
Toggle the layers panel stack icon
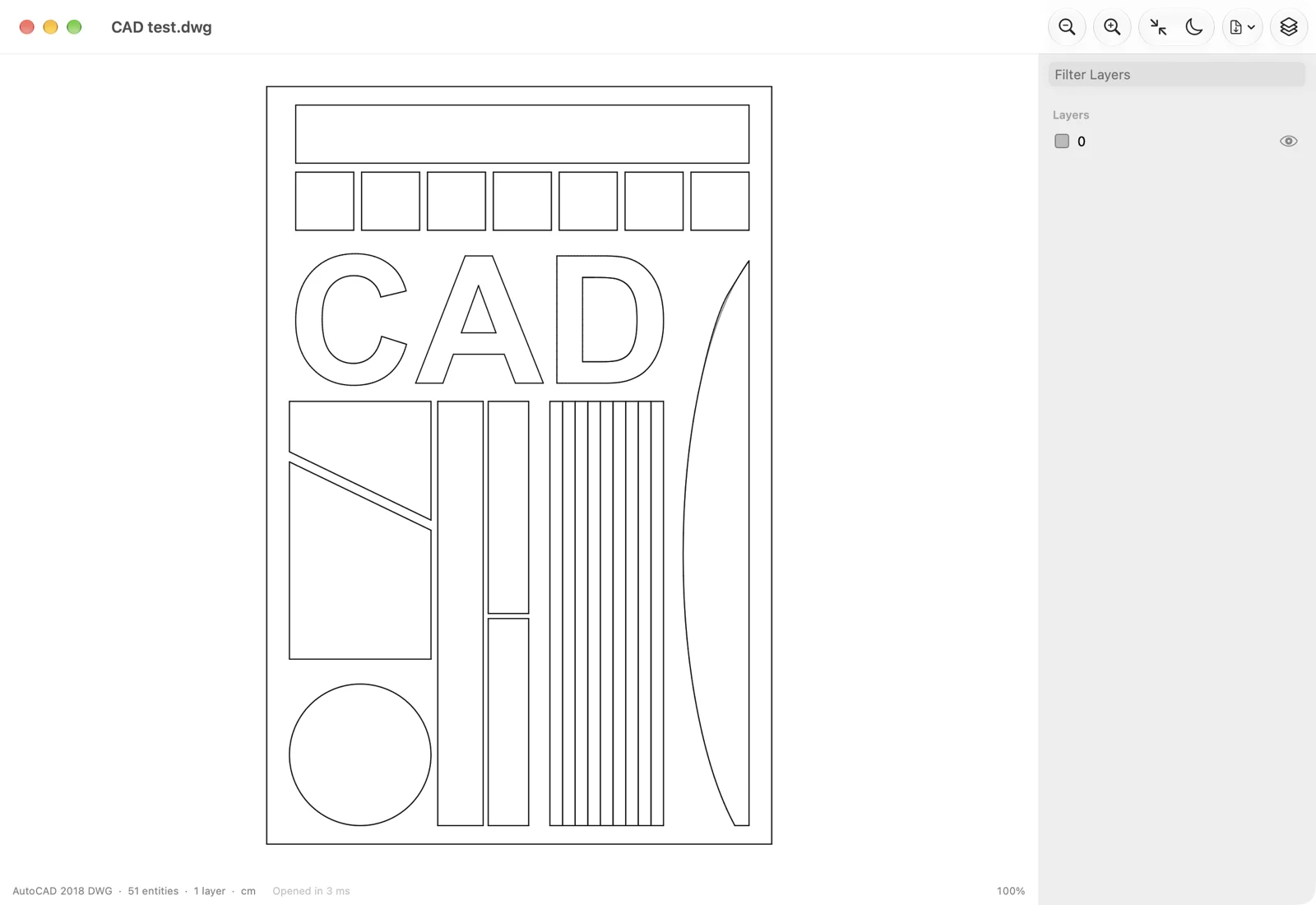pos(1289,27)
